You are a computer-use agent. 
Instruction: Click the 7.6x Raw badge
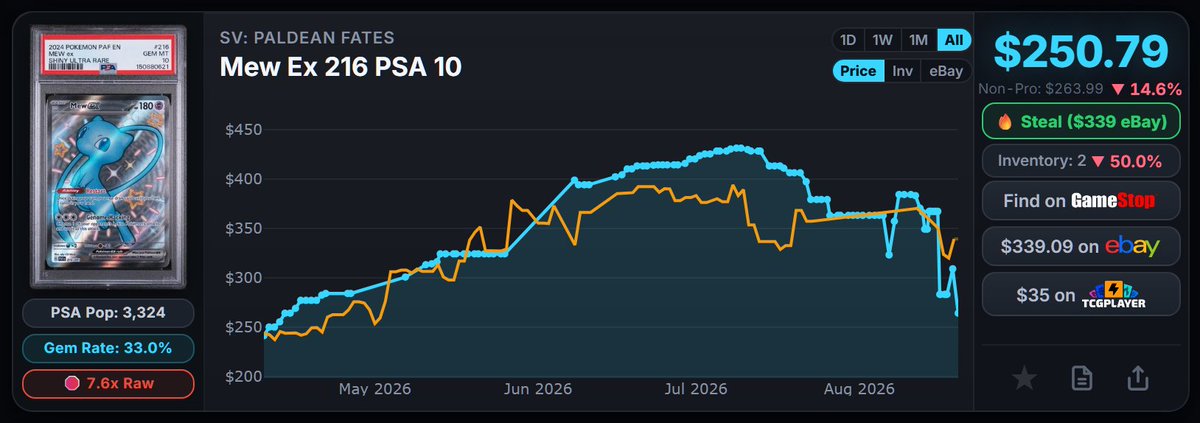109,383
